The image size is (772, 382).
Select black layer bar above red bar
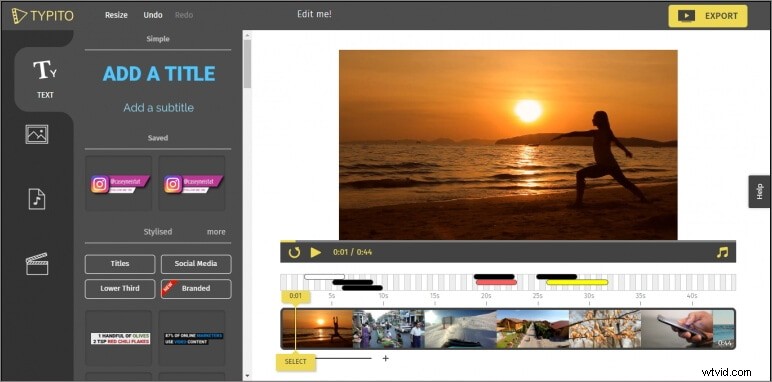tap(494, 277)
